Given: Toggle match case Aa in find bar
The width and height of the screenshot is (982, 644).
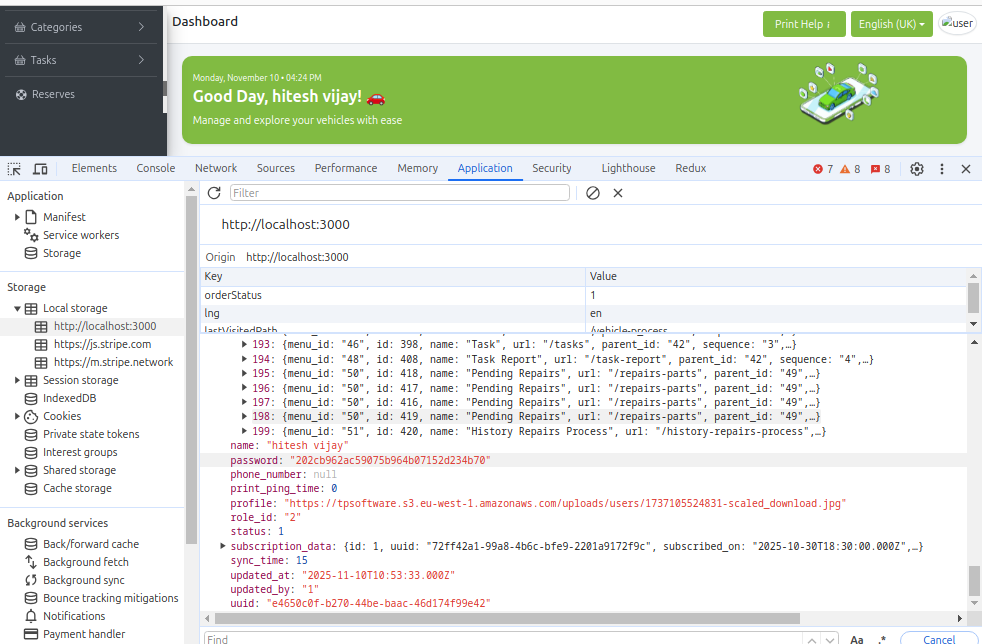Looking at the screenshot, I should coord(856,639).
